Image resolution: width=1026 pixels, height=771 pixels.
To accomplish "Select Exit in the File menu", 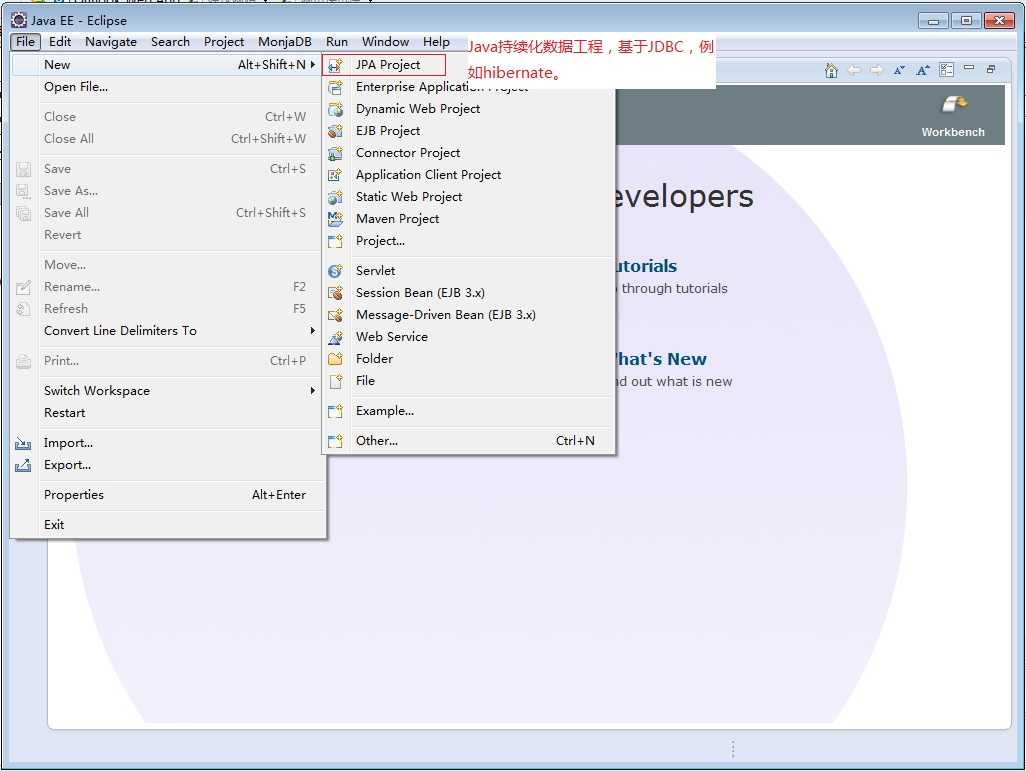I will pyautogui.click(x=169, y=525).
